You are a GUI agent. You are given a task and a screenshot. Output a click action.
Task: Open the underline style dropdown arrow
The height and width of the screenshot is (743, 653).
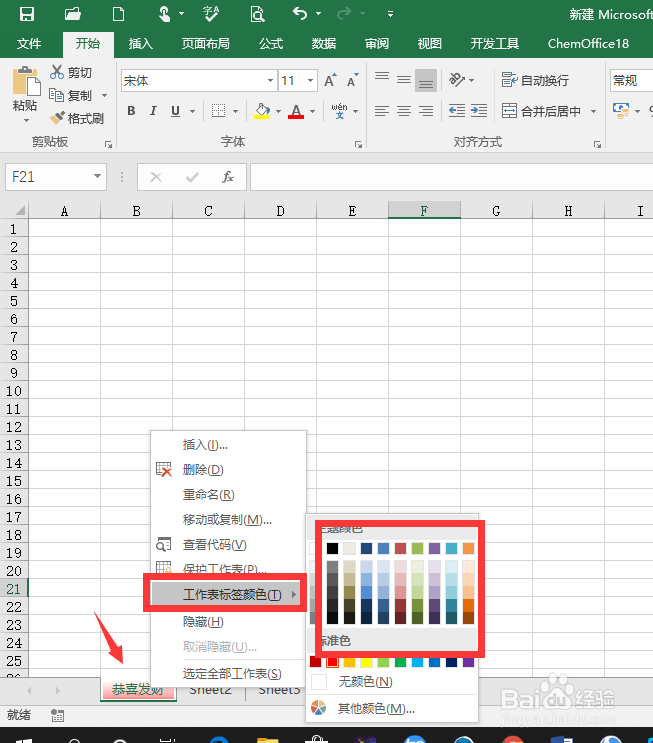pyautogui.click(x=192, y=111)
